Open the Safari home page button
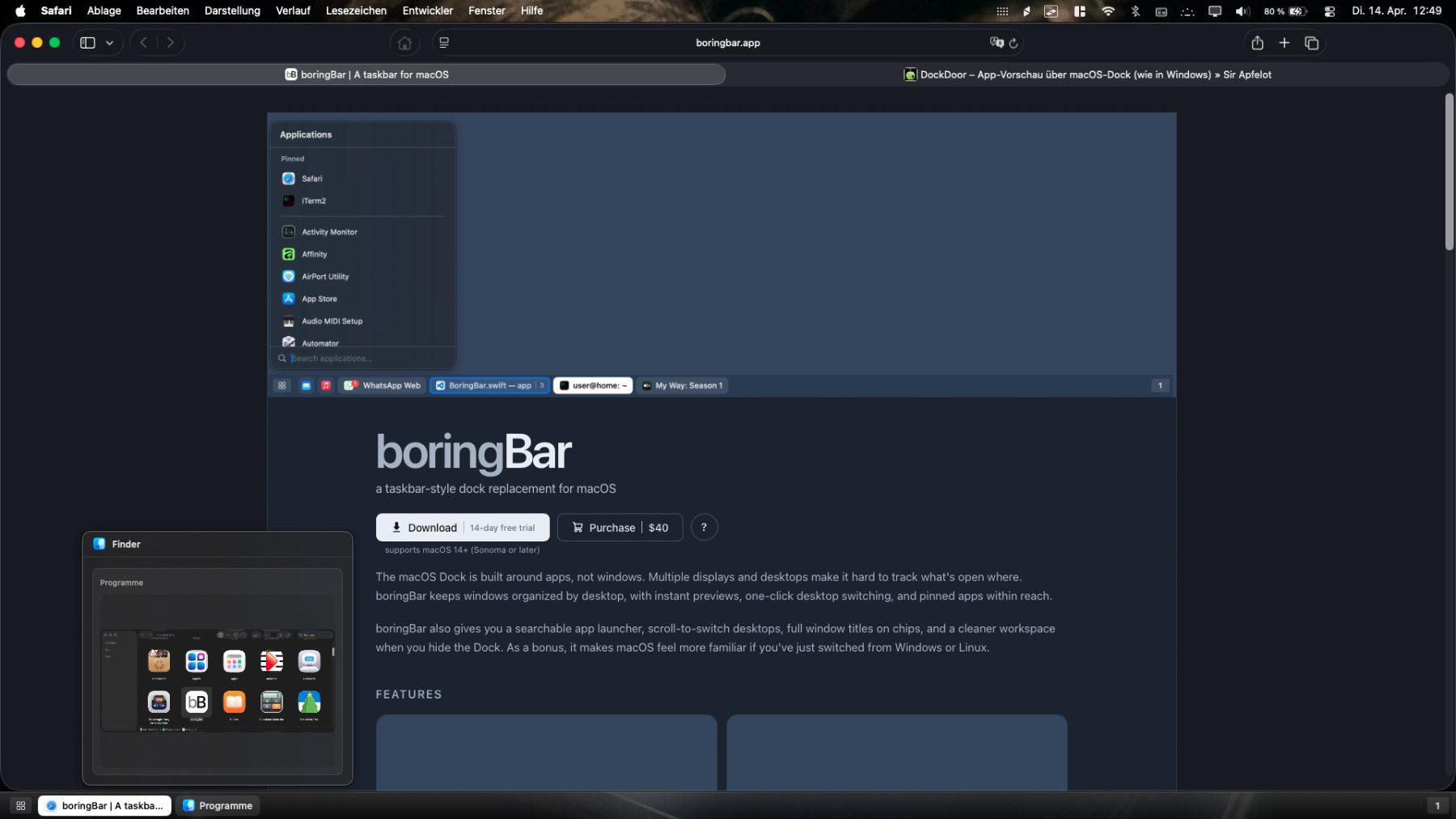Screen dimensions: 1456x819 pos(404,43)
